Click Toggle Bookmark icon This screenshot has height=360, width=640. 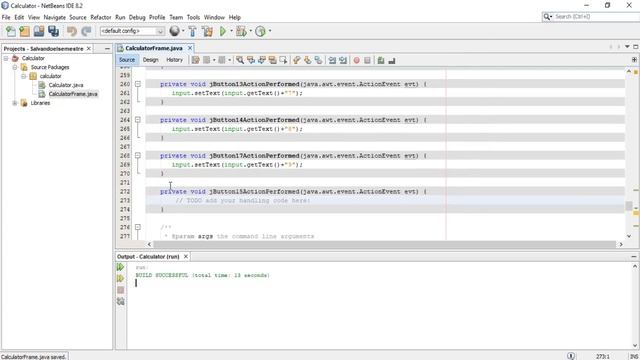[318, 60]
